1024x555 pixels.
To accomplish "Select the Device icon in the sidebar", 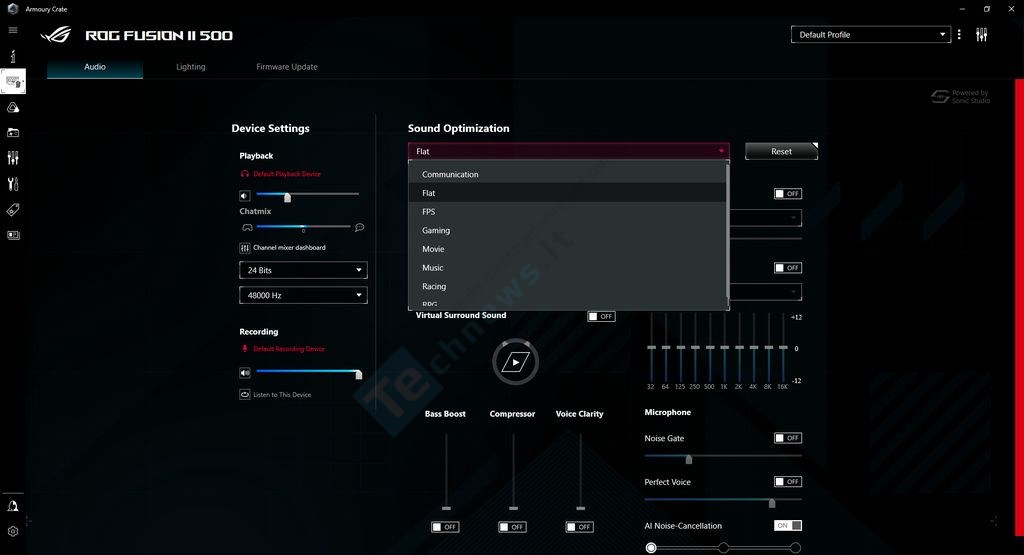I will click(13, 82).
